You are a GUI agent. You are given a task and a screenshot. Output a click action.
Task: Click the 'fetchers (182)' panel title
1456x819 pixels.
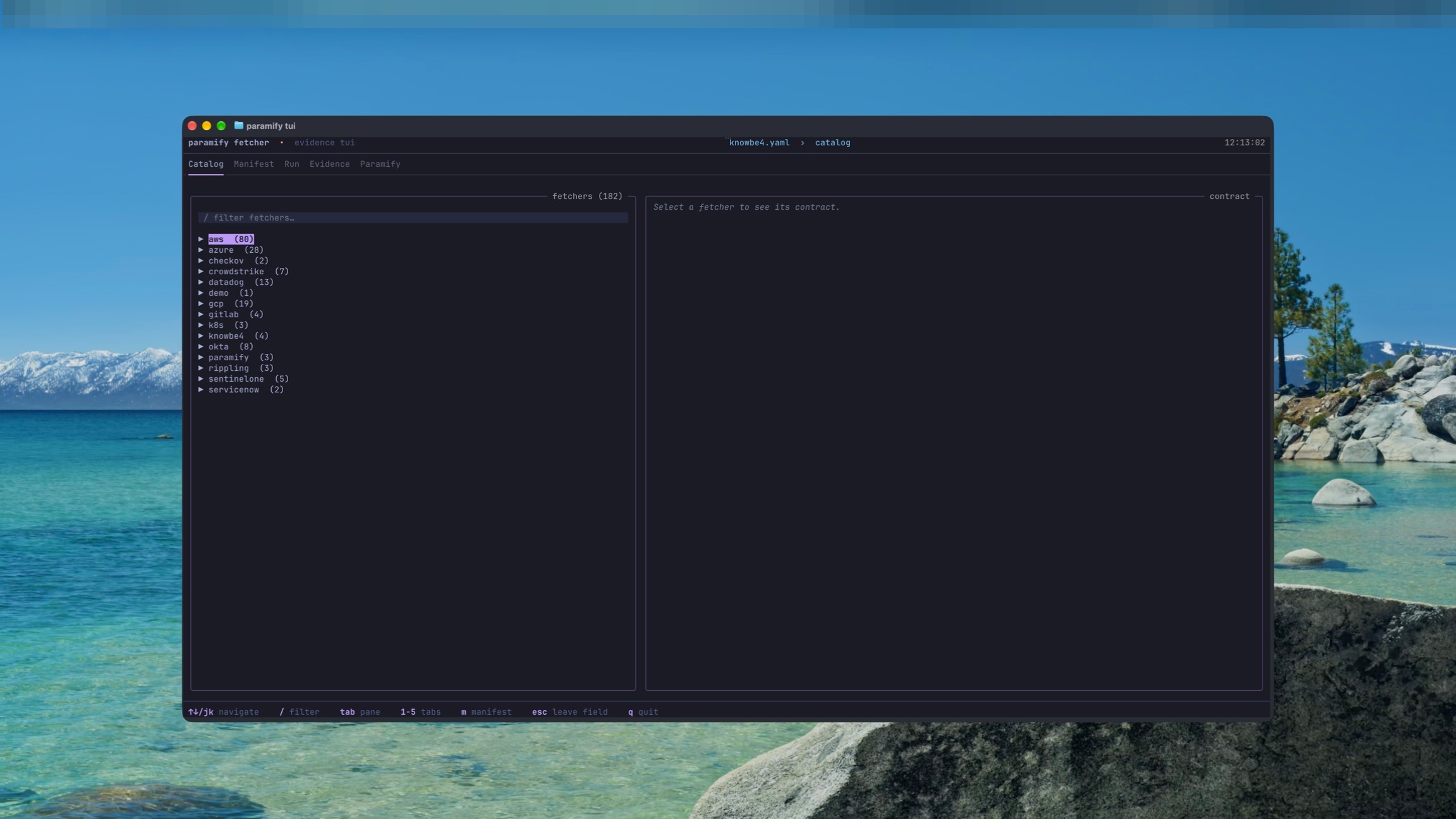click(x=587, y=196)
